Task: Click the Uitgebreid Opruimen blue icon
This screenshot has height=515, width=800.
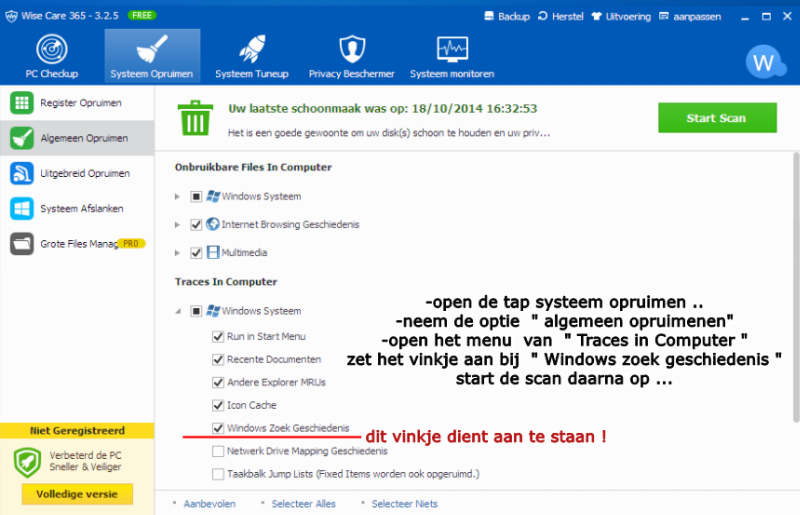Action: click(x=21, y=173)
